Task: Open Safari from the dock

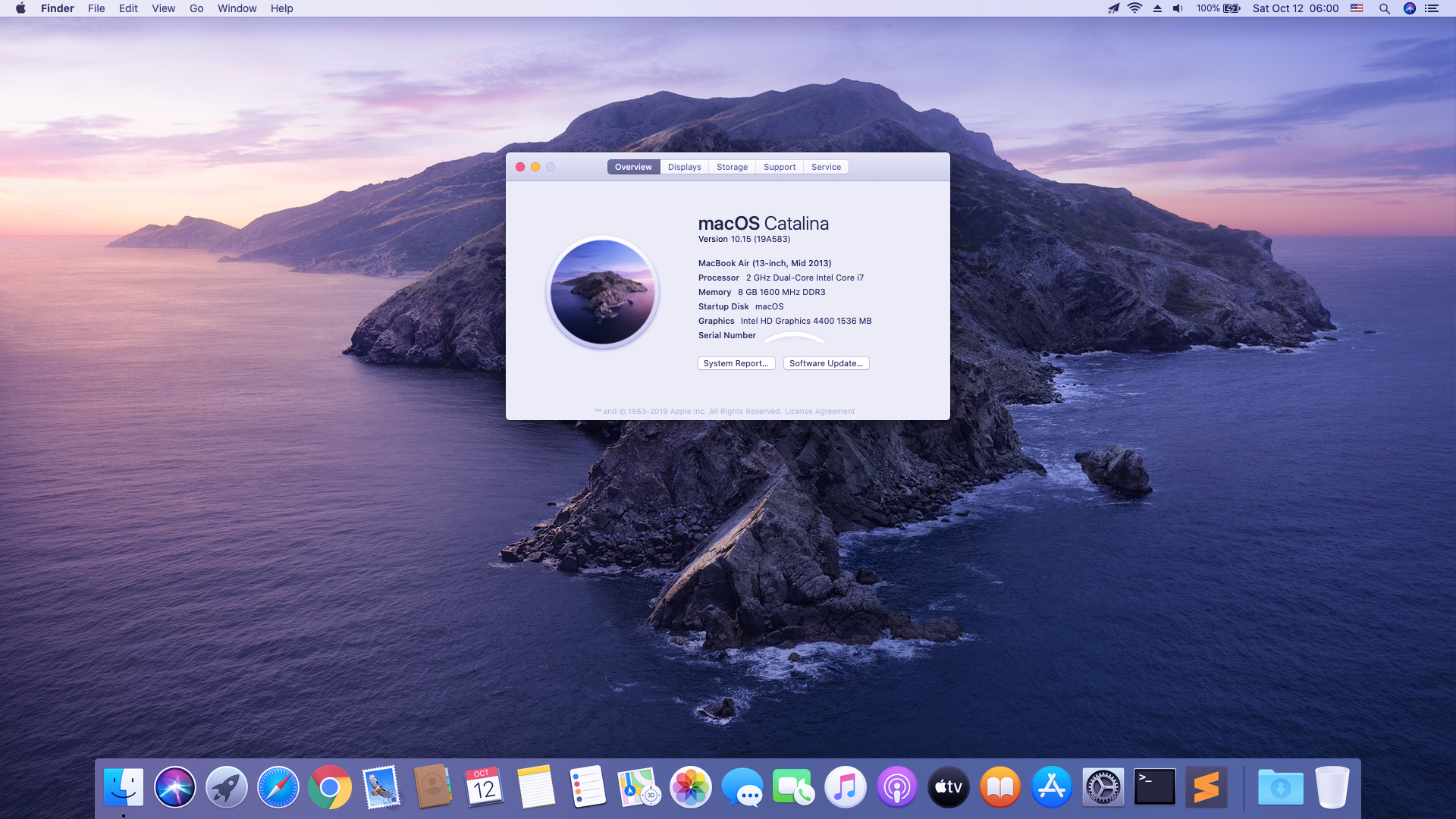Action: (278, 788)
